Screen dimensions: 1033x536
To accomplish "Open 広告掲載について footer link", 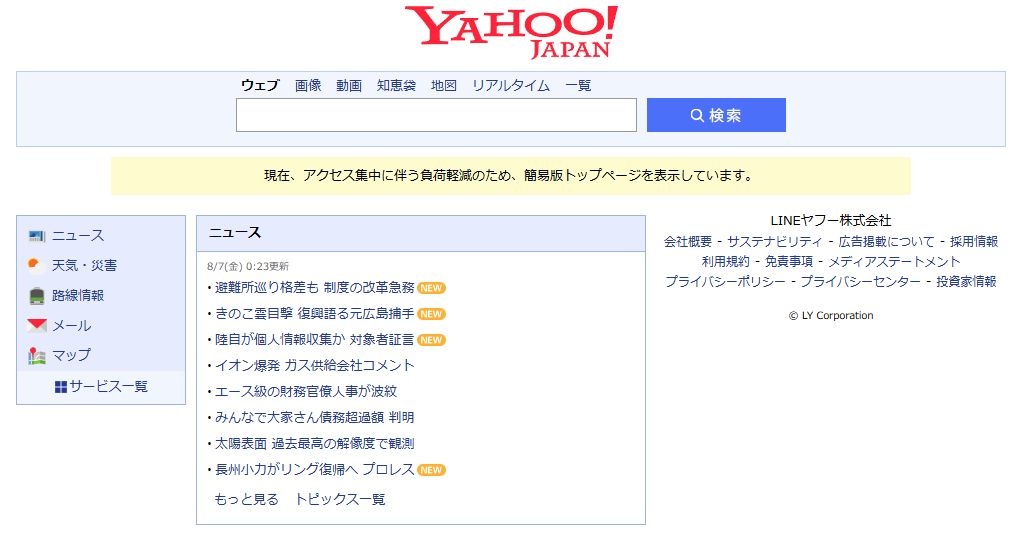I will [x=886, y=242].
